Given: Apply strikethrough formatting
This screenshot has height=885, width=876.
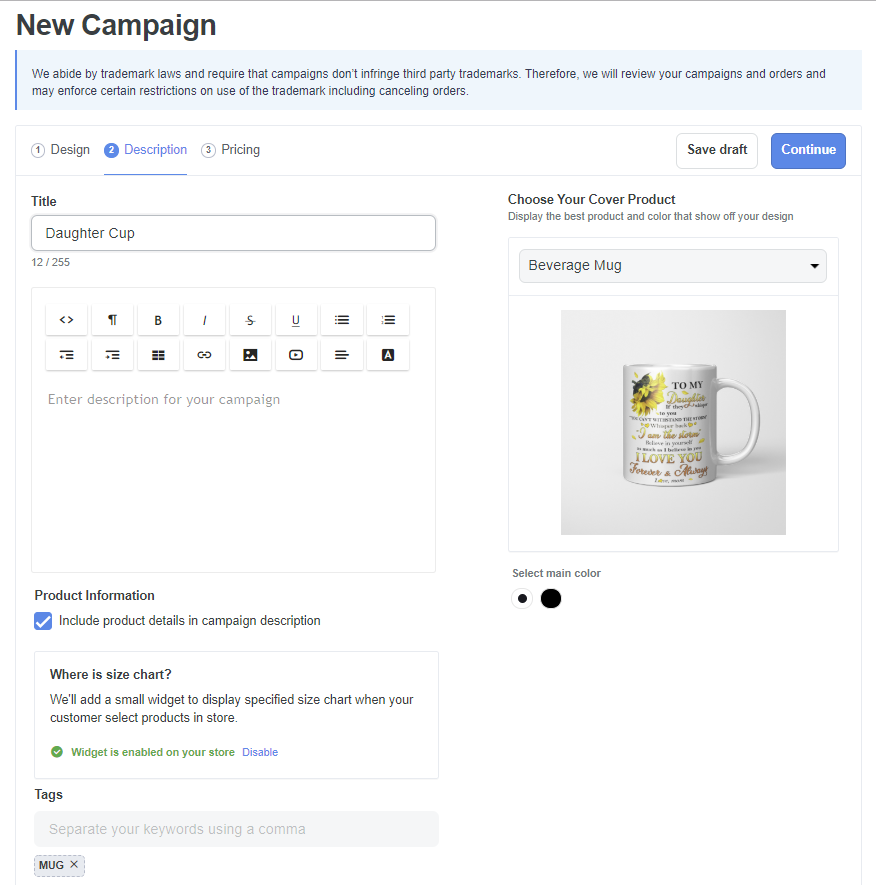Looking at the screenshot, I should [250, 320].
